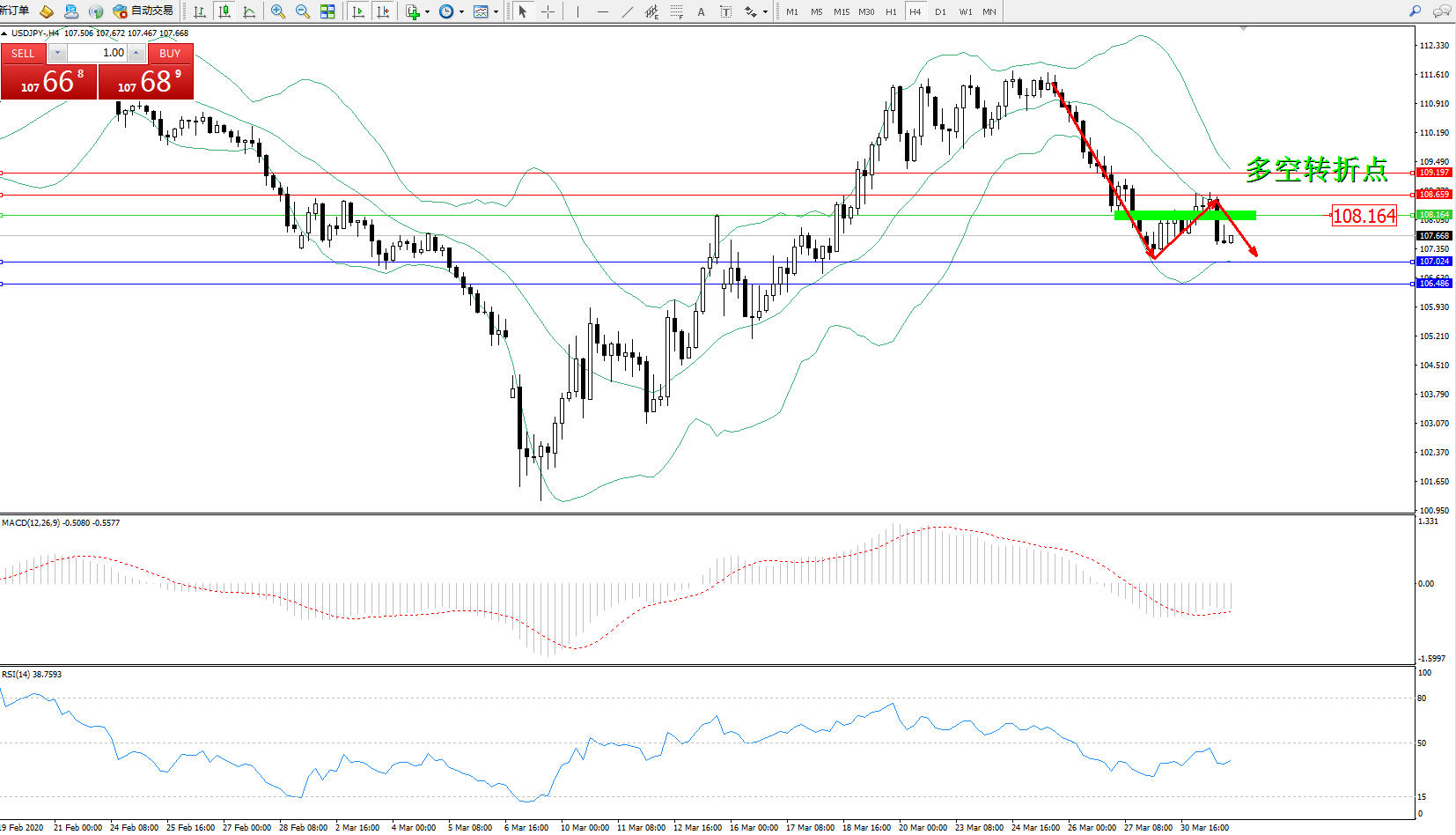
Task: Select the text label tool
Action: (x=701, y=11)
